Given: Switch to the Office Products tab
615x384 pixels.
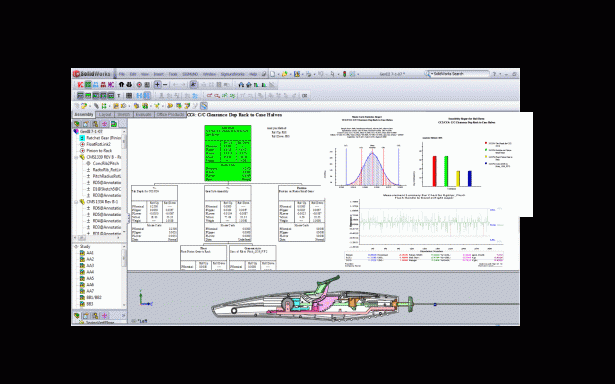Looking at the screenshot, I should coord(170,115).
